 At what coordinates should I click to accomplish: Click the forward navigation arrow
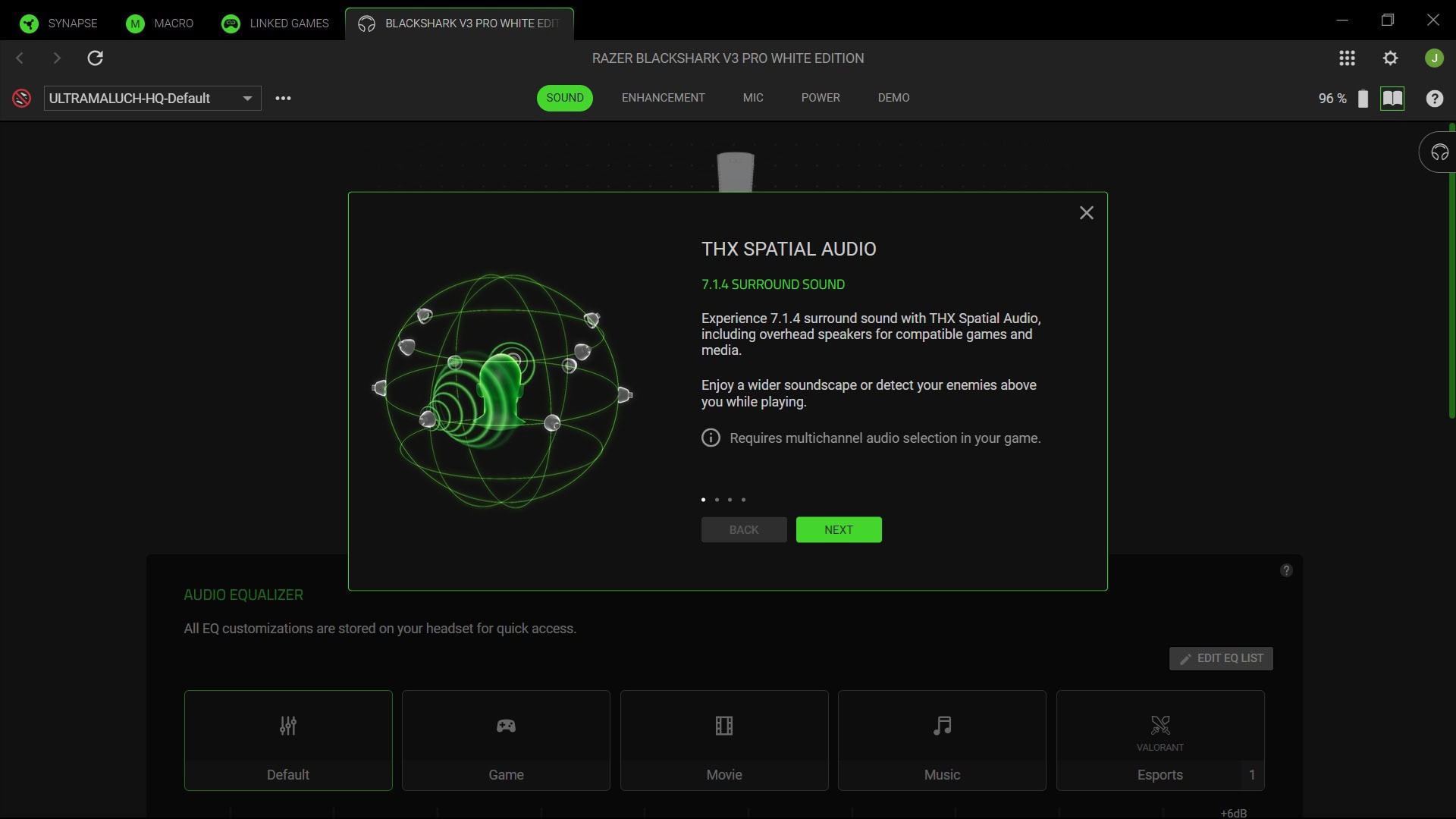pos(57,58)
